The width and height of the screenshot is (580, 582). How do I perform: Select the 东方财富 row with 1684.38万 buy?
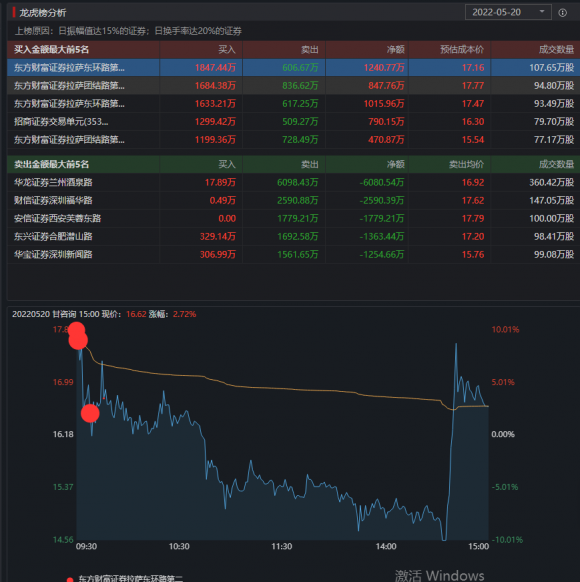click(x=293, y=85)
